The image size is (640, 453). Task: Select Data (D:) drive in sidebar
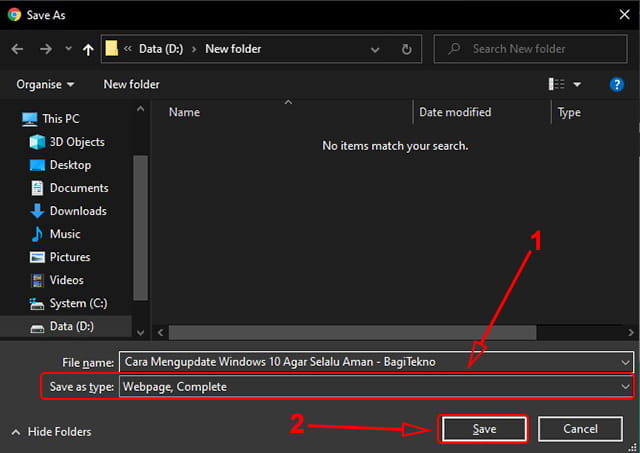tap(71, 326)
